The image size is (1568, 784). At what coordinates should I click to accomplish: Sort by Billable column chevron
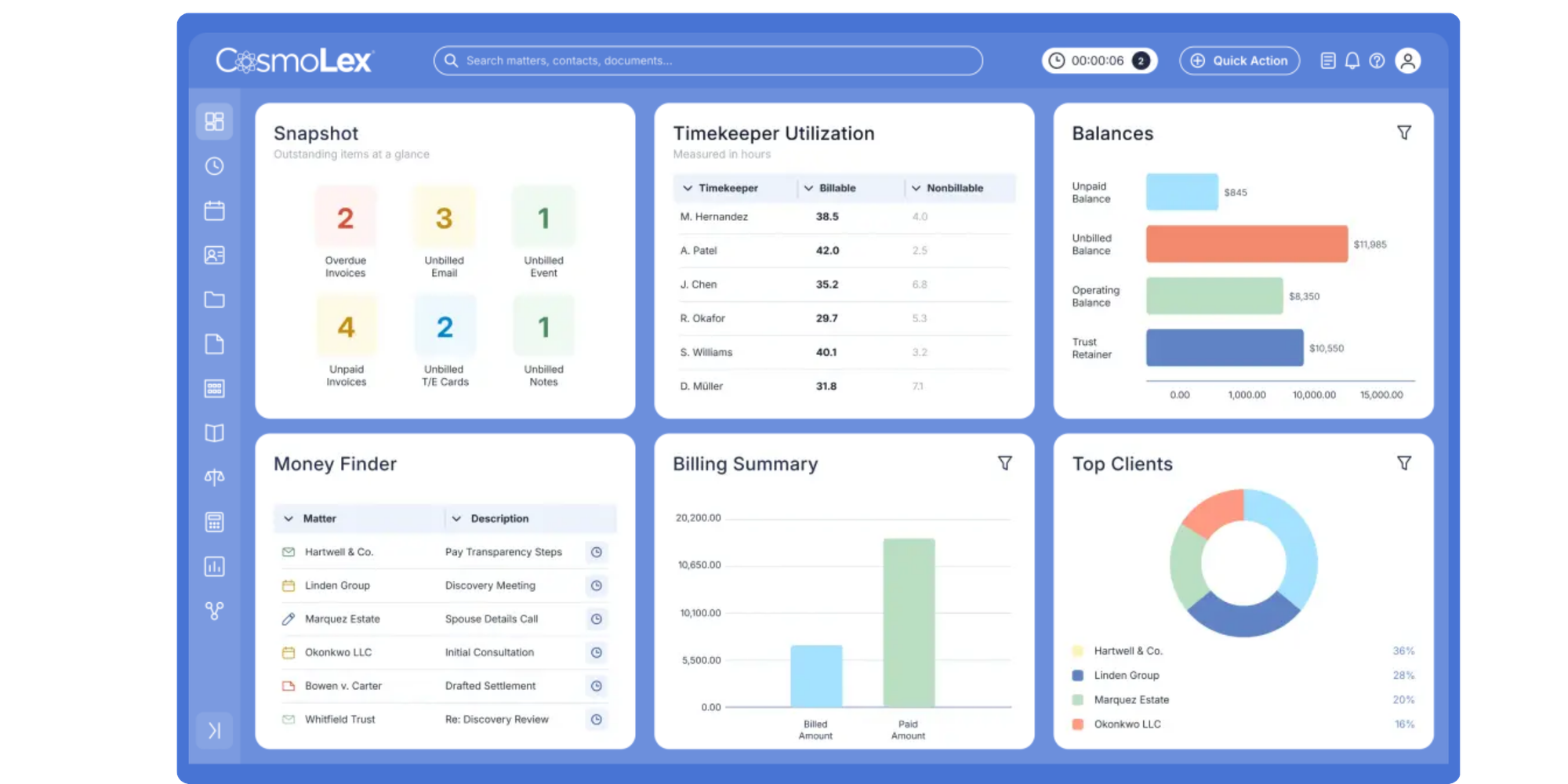click(x=808, y=188)
